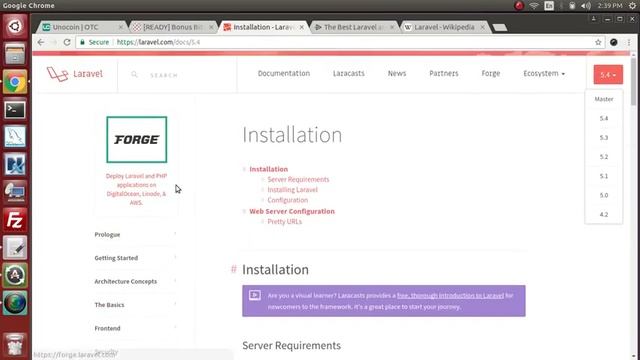Close the Installation - Laravel tab

302,27
